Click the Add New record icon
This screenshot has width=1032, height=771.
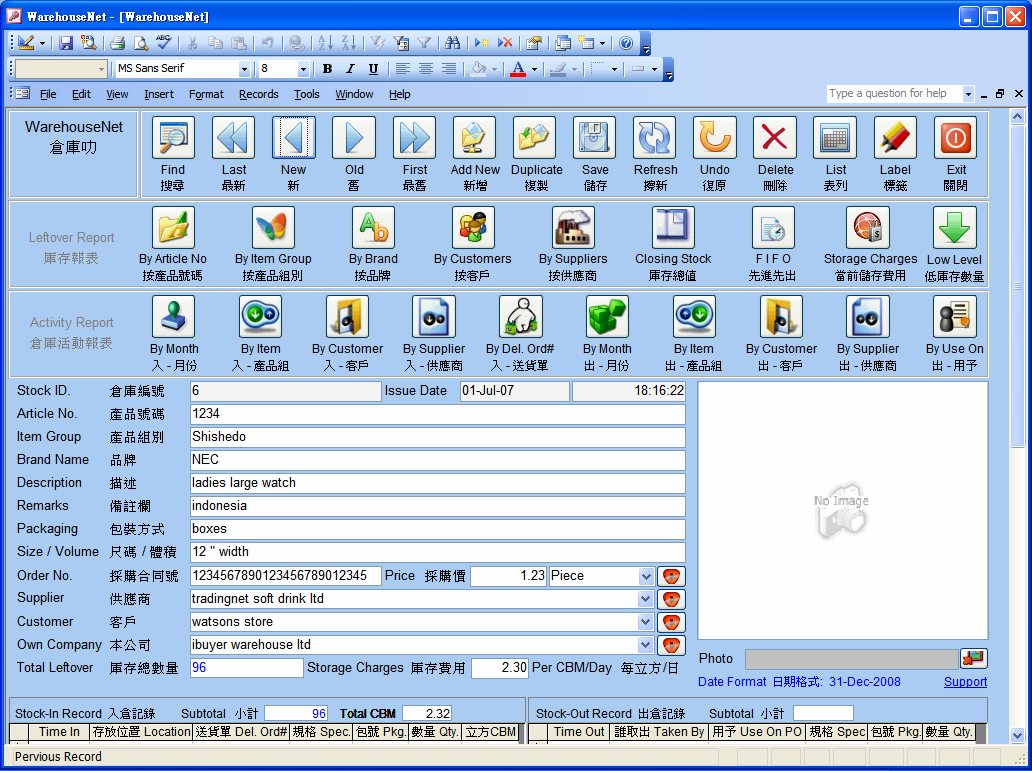pyautogui.click(x=474, y=138)
